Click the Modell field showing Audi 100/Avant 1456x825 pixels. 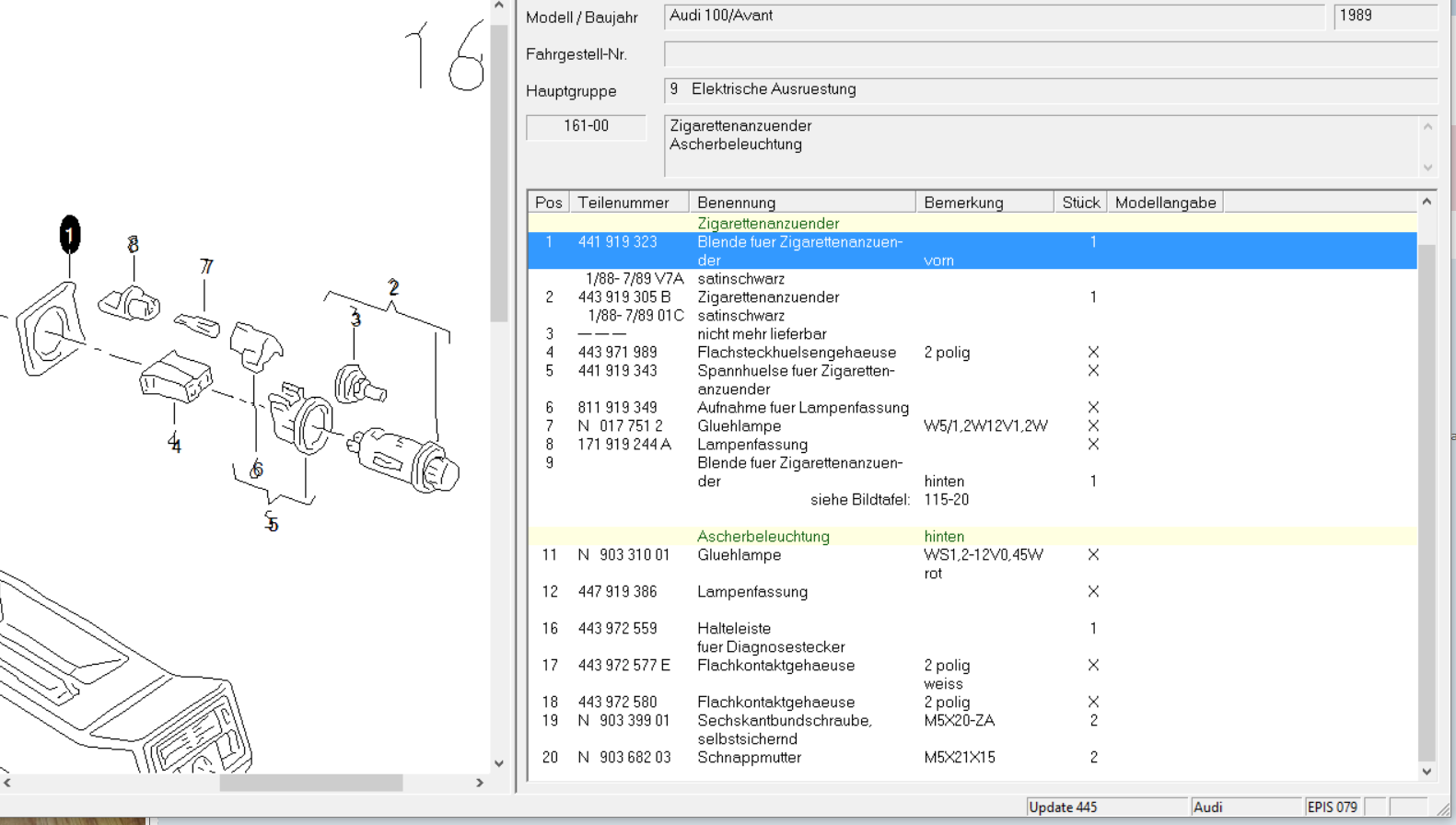tap(993, 17)
